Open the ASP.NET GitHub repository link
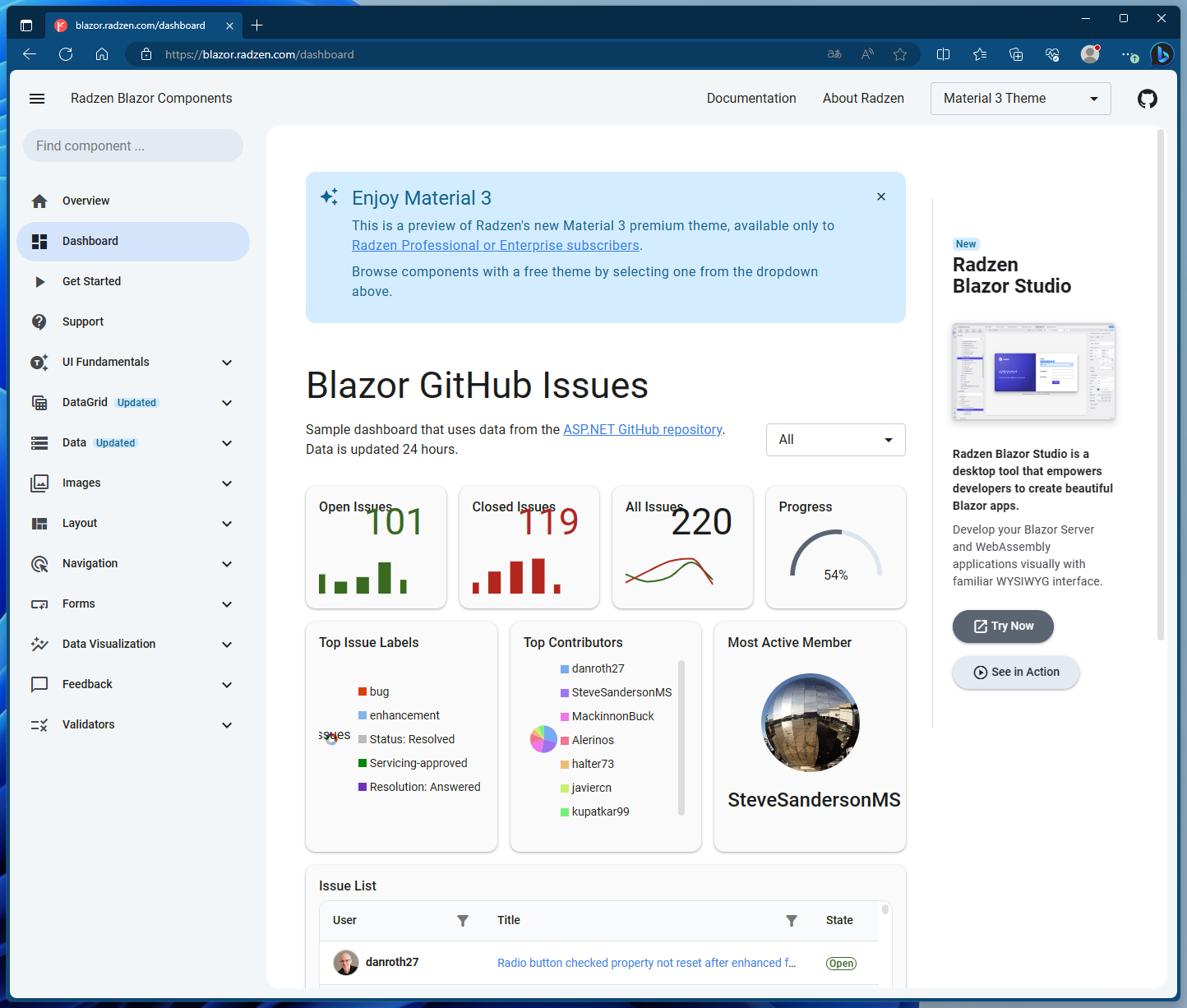The height and width of the screenshot is (1008, 1187). point(643,429)
